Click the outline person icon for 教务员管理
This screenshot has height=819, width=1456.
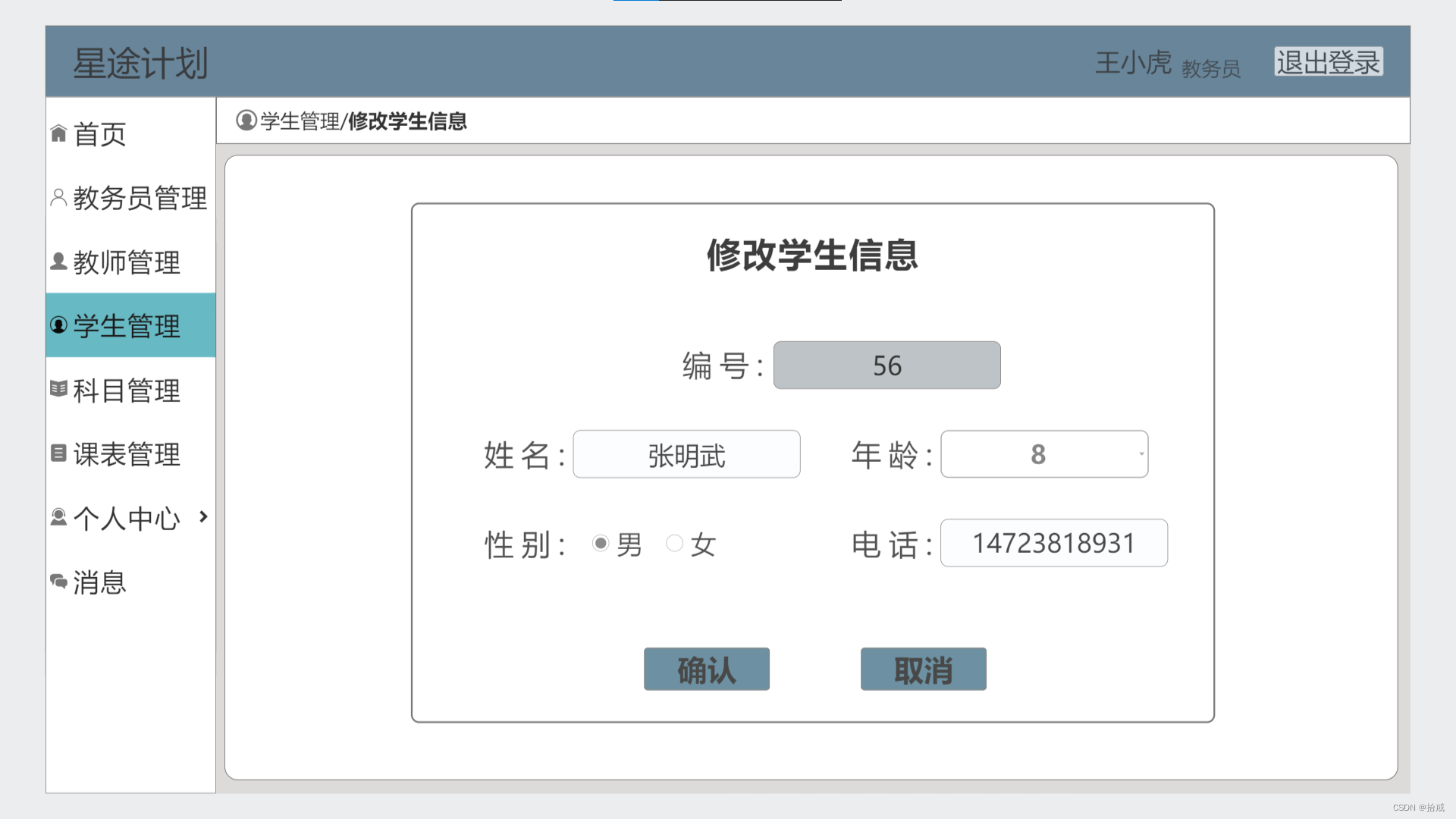(x=58, y=197)
